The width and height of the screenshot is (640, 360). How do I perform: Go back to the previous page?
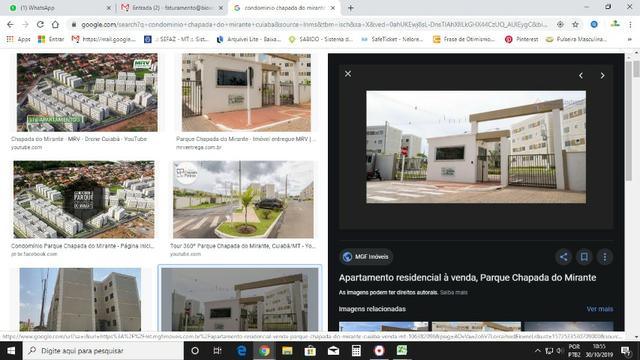click(x=10, y=24)
